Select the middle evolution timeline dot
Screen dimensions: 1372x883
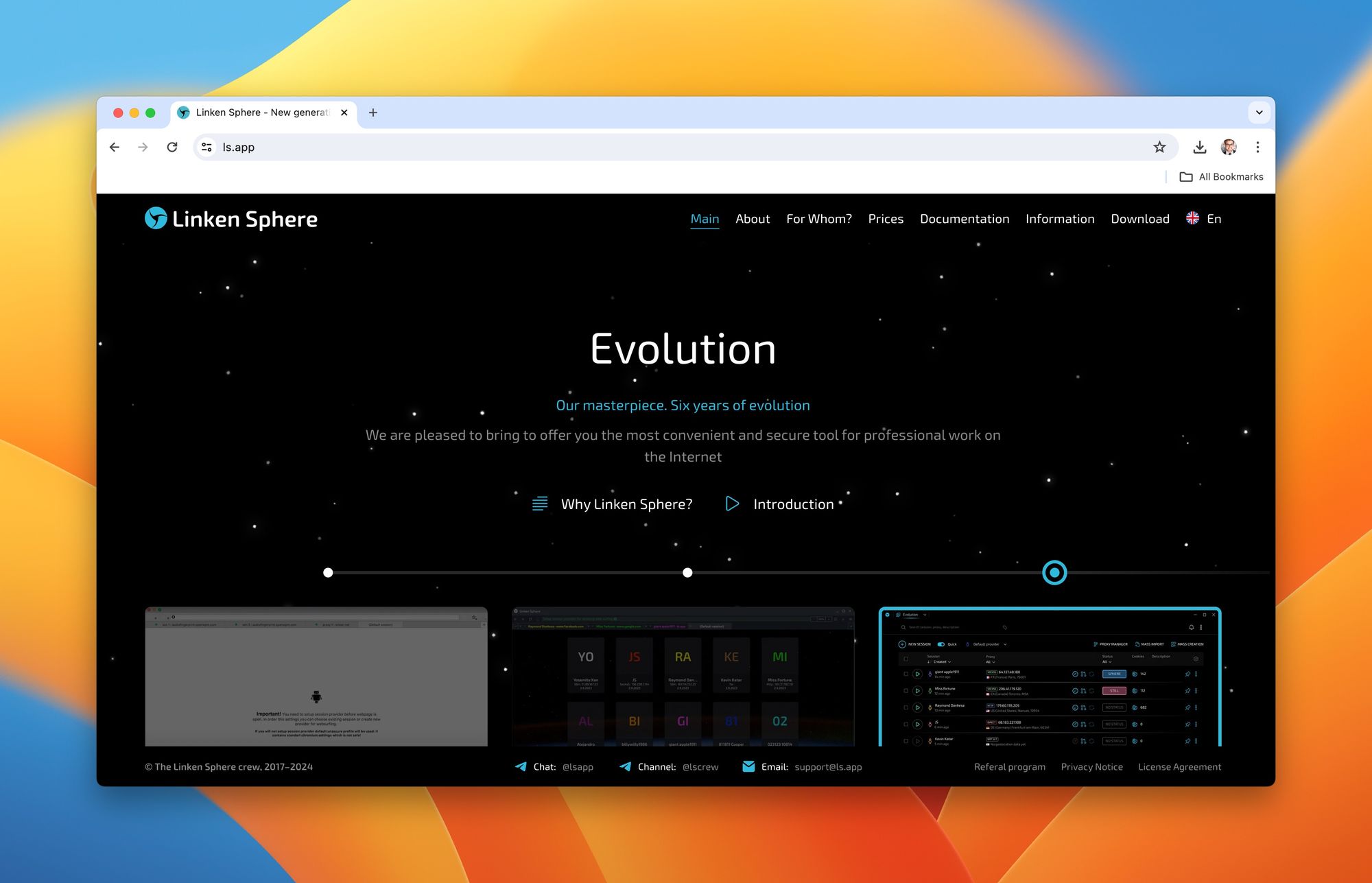(x=687, y=572)
